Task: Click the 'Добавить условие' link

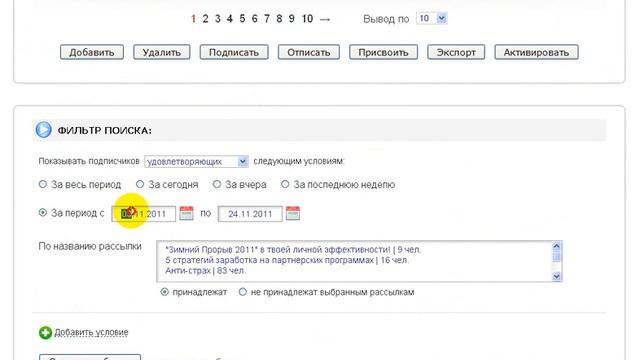Action: (91, 332)
